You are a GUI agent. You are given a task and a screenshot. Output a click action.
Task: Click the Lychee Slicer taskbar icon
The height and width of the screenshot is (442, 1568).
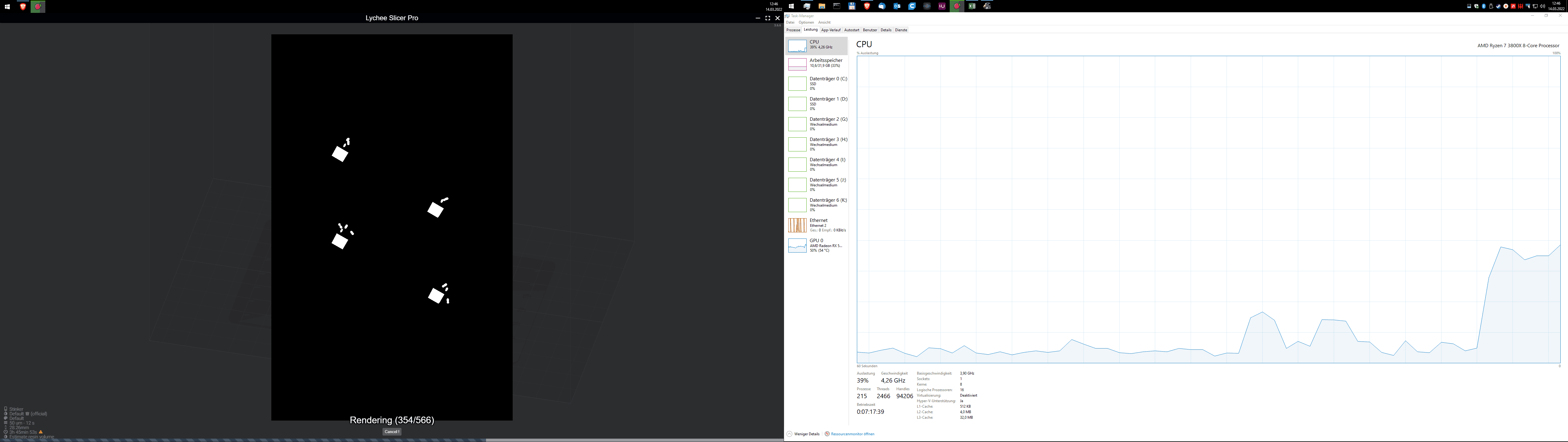click(957, 6)
